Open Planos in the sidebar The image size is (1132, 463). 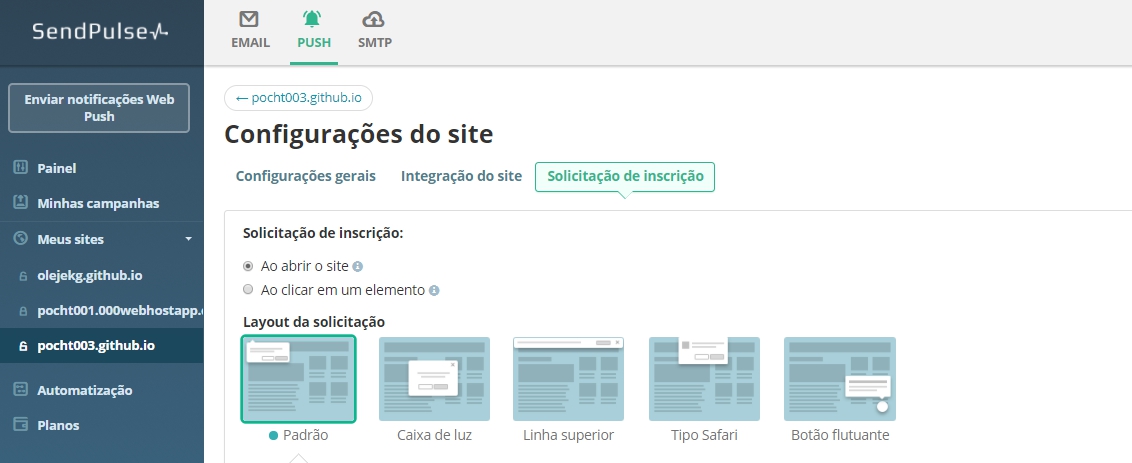tap(58, 425)
